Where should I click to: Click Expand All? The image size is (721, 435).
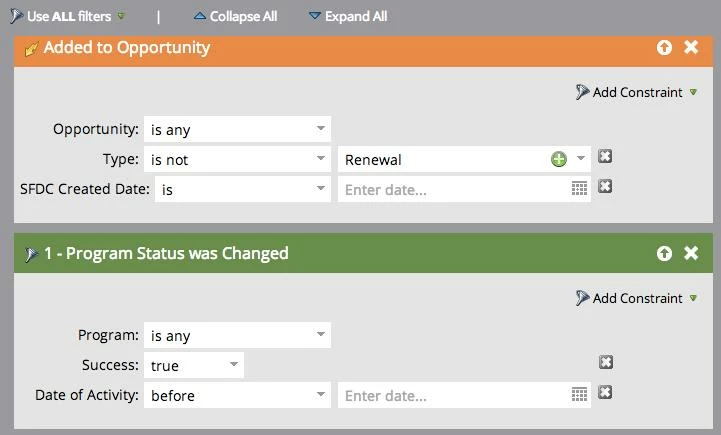tap(347, 16)
